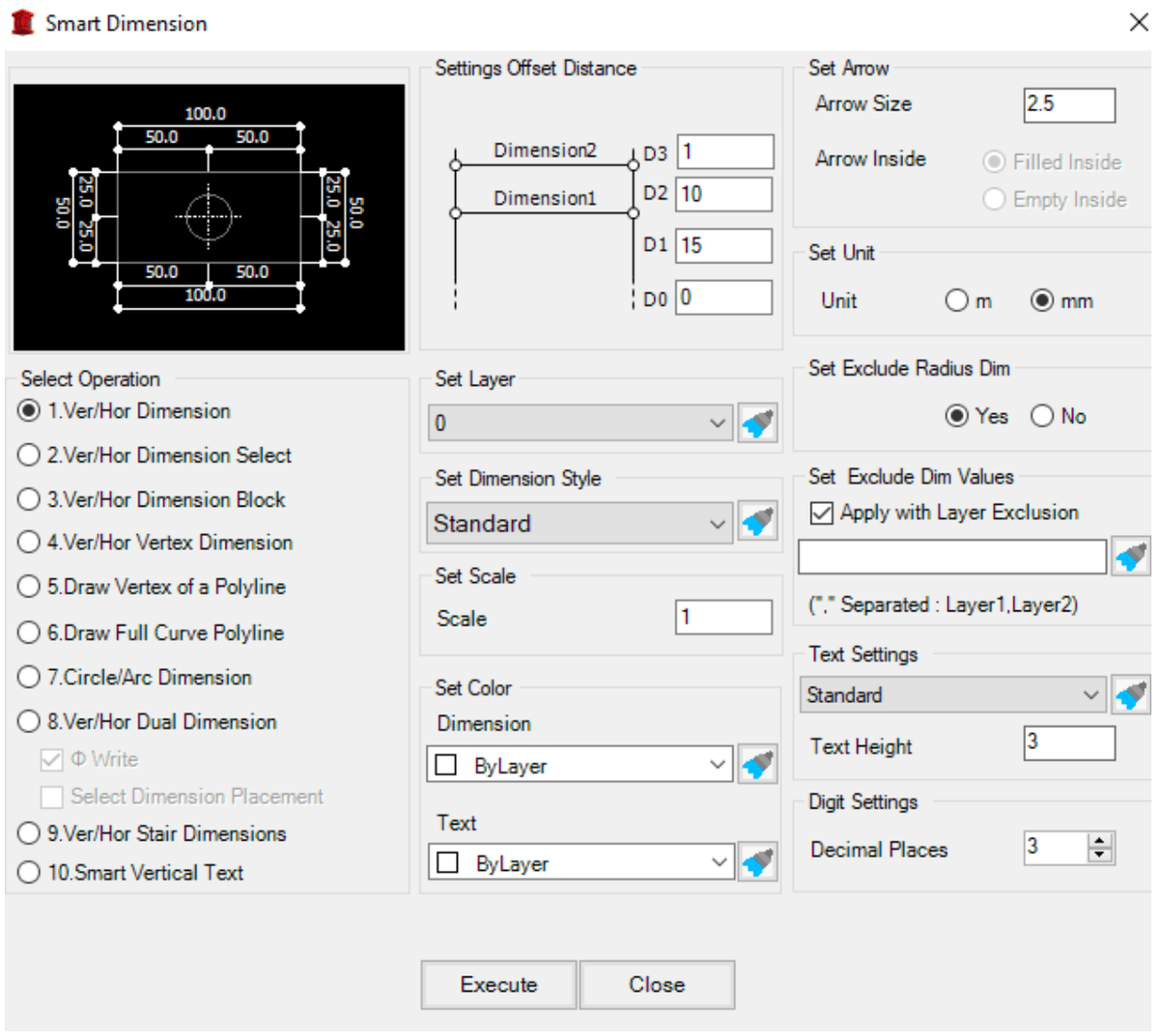
Task: Select operation 10.Smart Vertical Text
Action: [x=29, y=872]
